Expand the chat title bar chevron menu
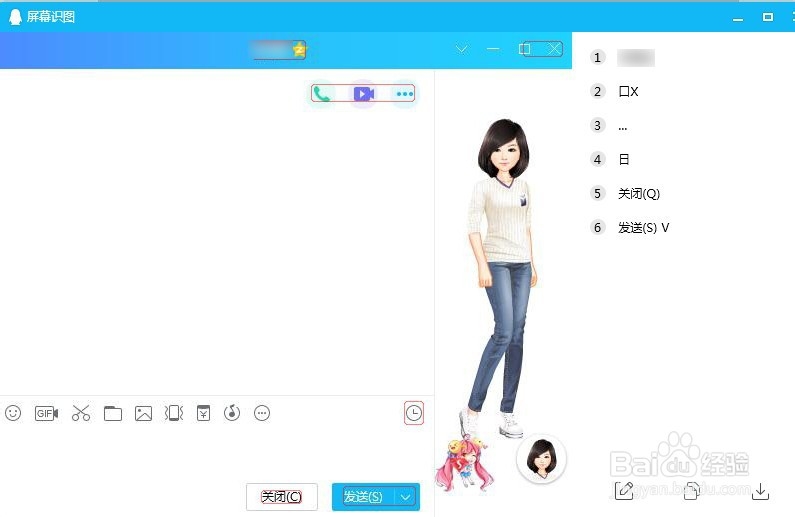 [x=461, y=49]
